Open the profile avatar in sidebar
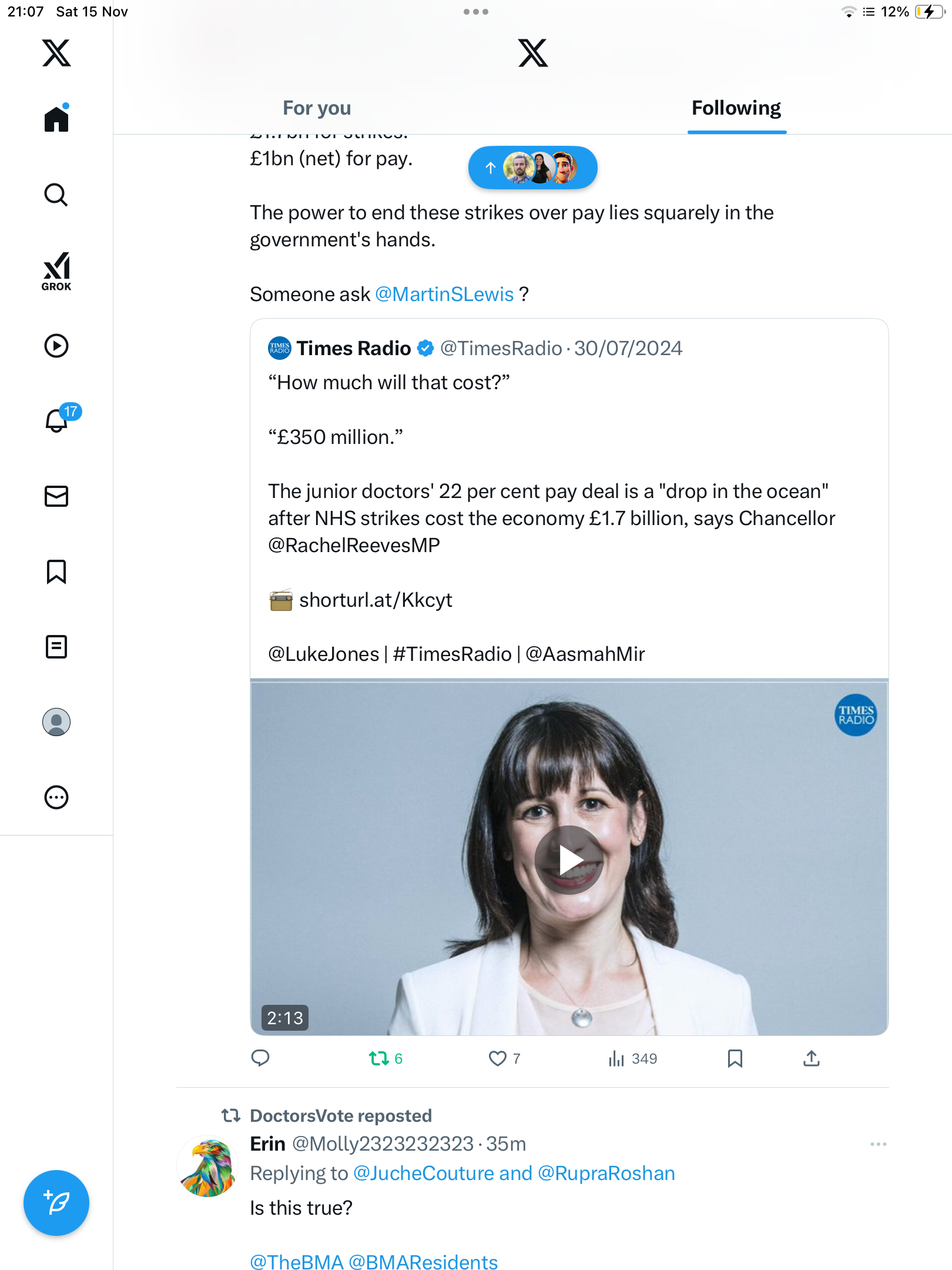The width and height of the screenshot is (952, 1270). coord(56,722)
